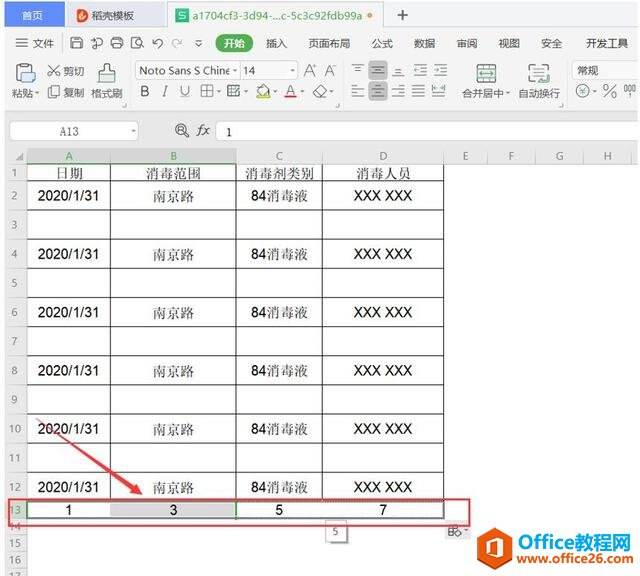Switch to 视图 View tab
This screenshot has width=640, height=576.
(509, 43)
